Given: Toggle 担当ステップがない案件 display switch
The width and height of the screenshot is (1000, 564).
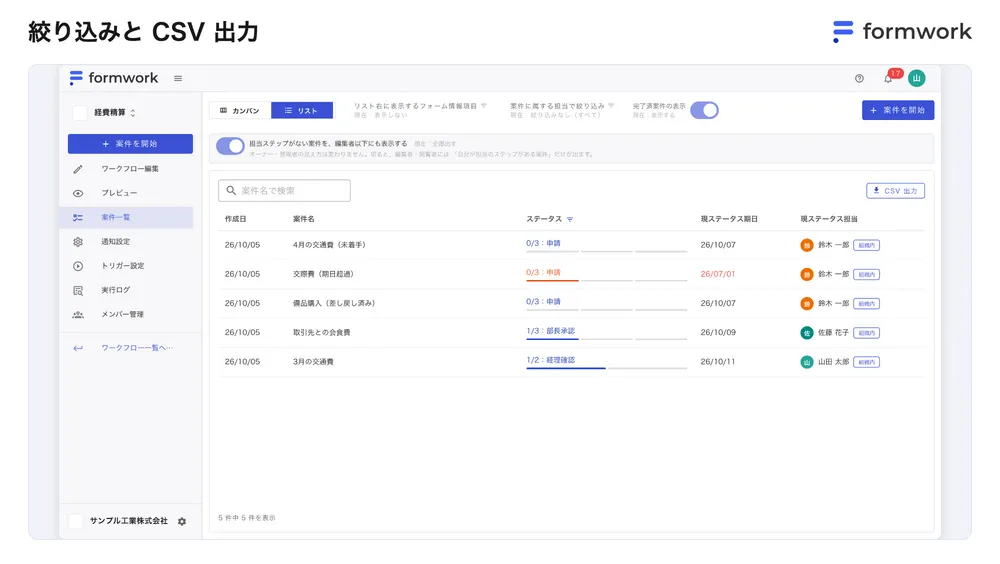Looking at the screenshot, I should (x=230, y=146).
